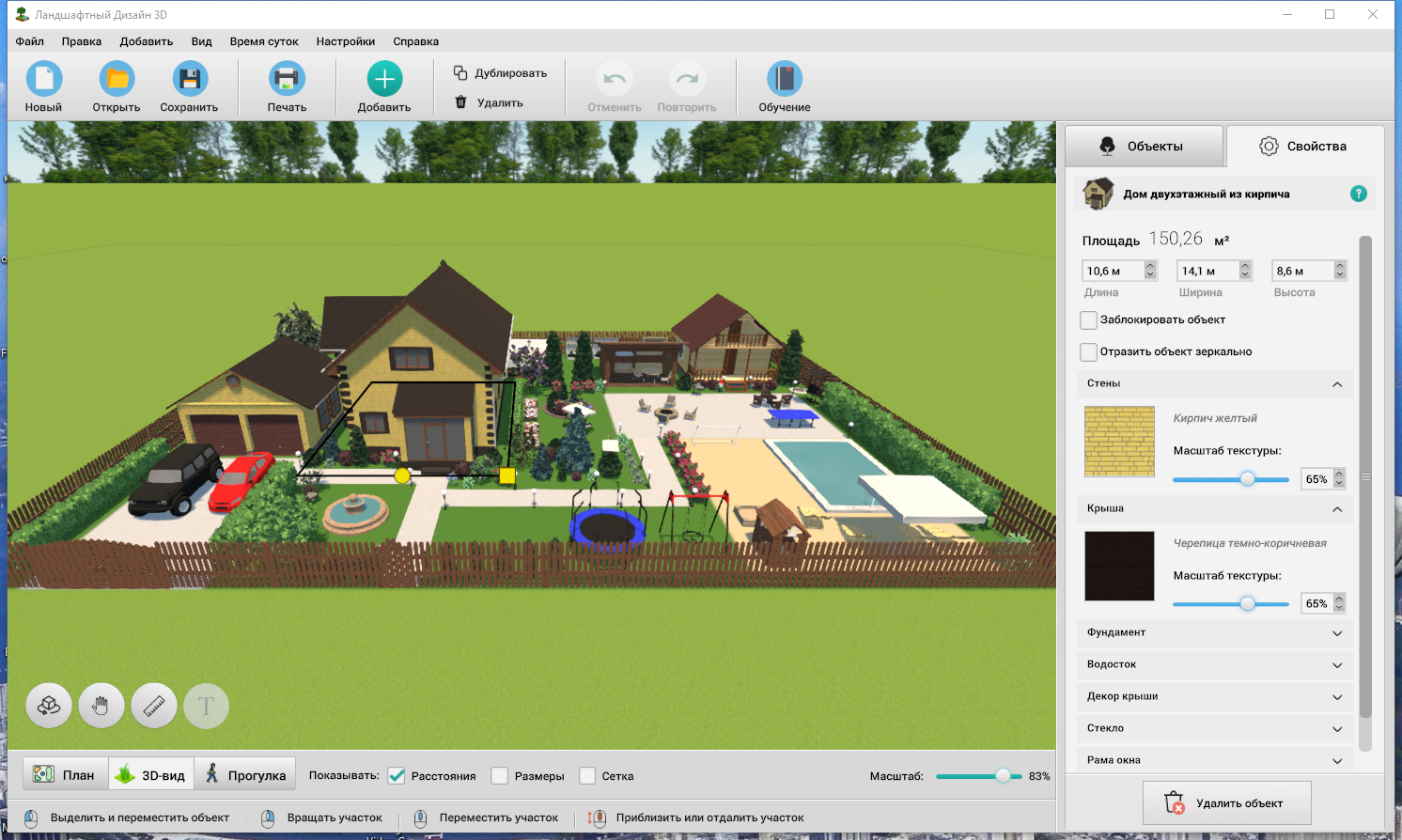Pick the ruler measuring tool
This screenshot has height=840, width=1402.
pos(154,706)
